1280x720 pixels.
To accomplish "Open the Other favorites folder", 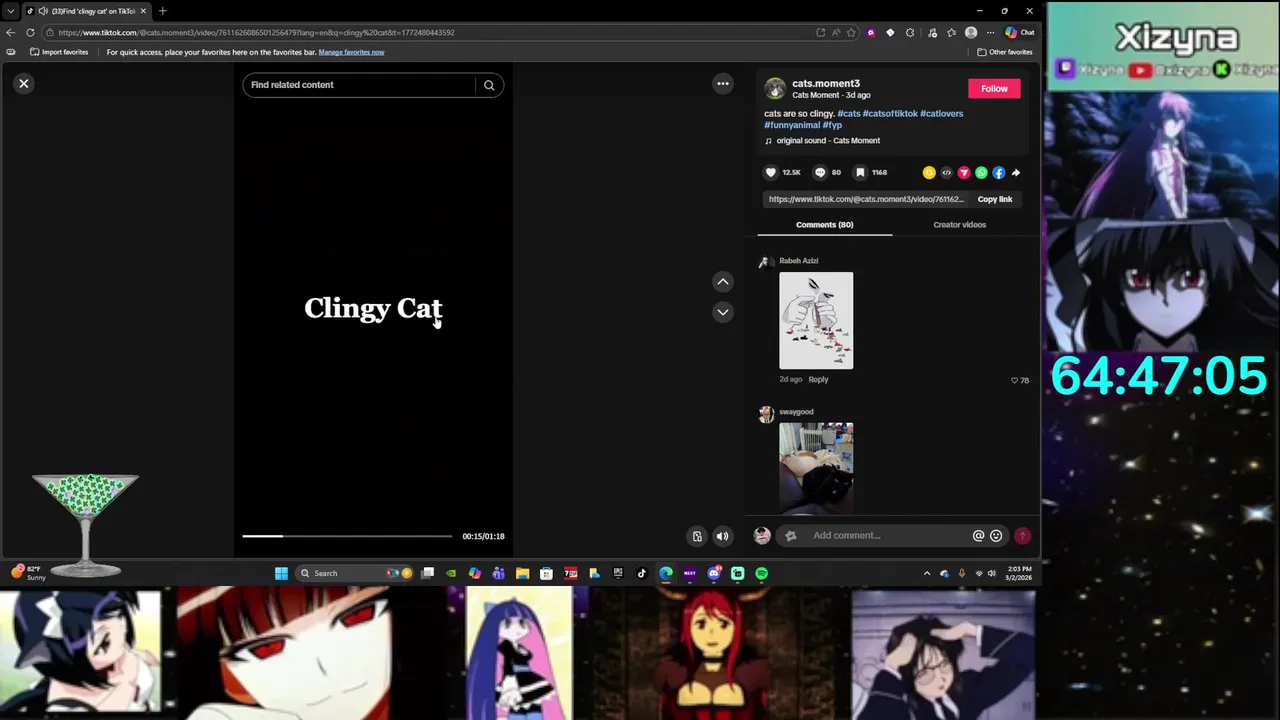I will click(x=1005, y=52).
